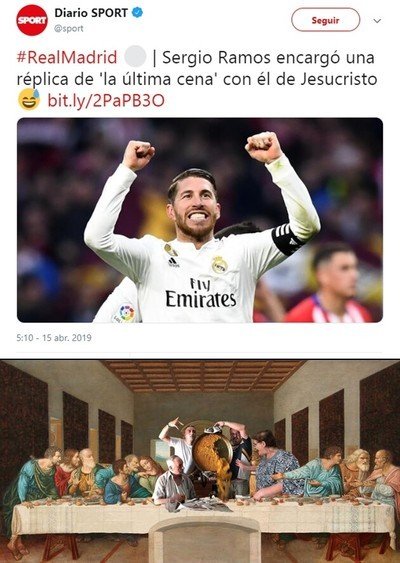Click the Real Madrid crest on the jersey
Screen dimensions: 400x563
(219, 265)
